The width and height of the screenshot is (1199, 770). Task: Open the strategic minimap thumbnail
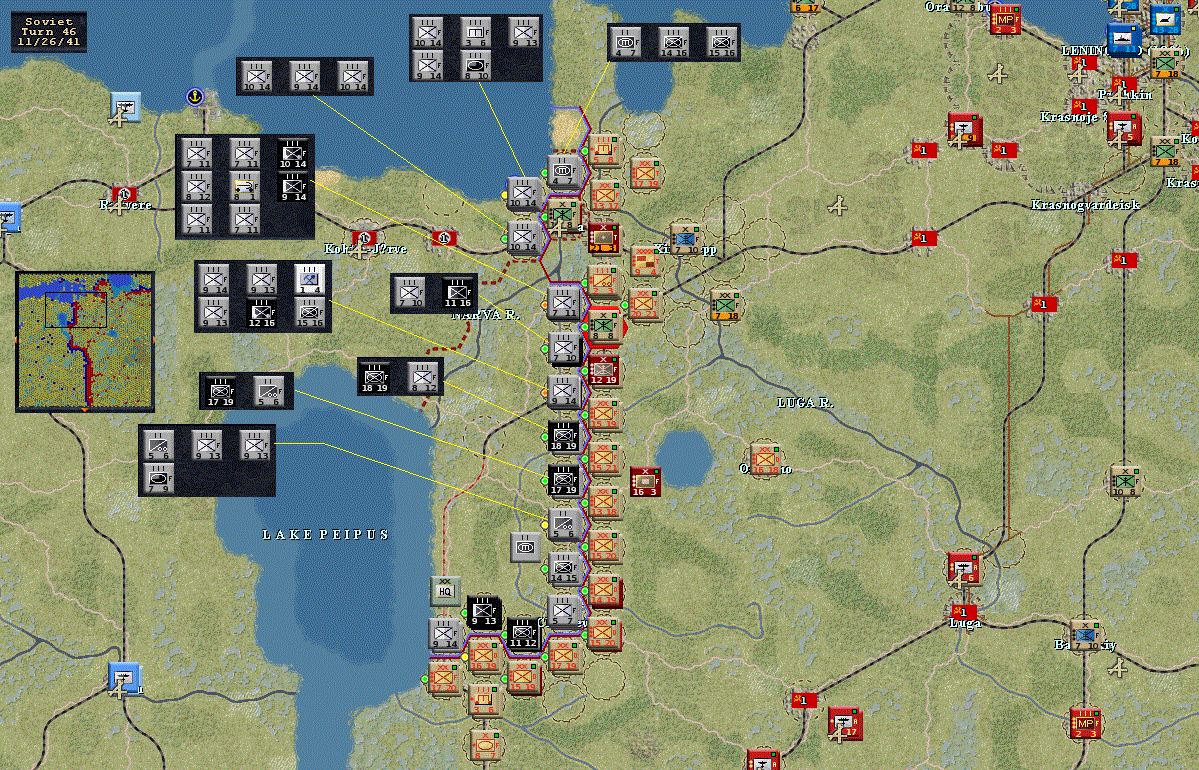[85, 342]
